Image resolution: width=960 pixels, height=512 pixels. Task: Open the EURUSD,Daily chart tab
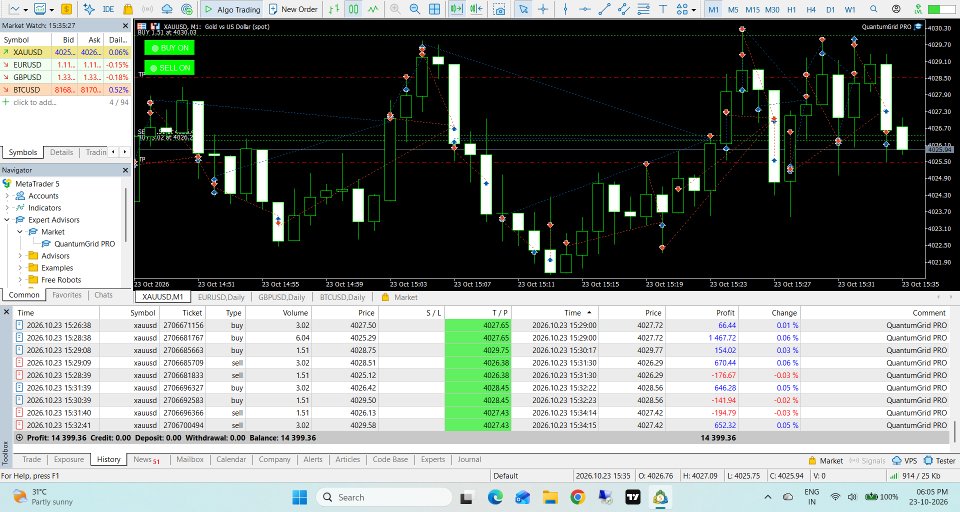[x=221, y=297]
